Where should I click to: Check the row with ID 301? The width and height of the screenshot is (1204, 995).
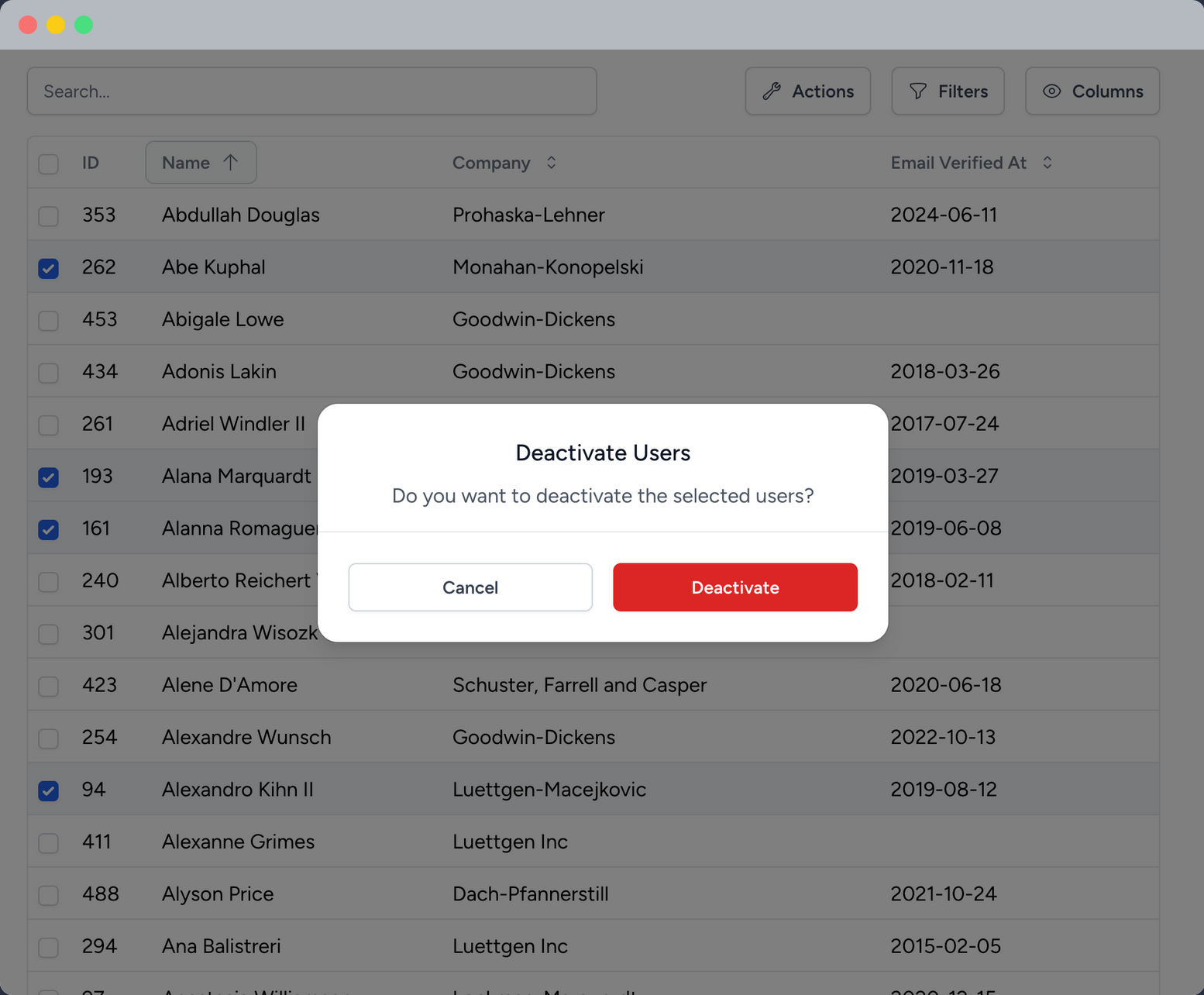(x=49, y=634)
